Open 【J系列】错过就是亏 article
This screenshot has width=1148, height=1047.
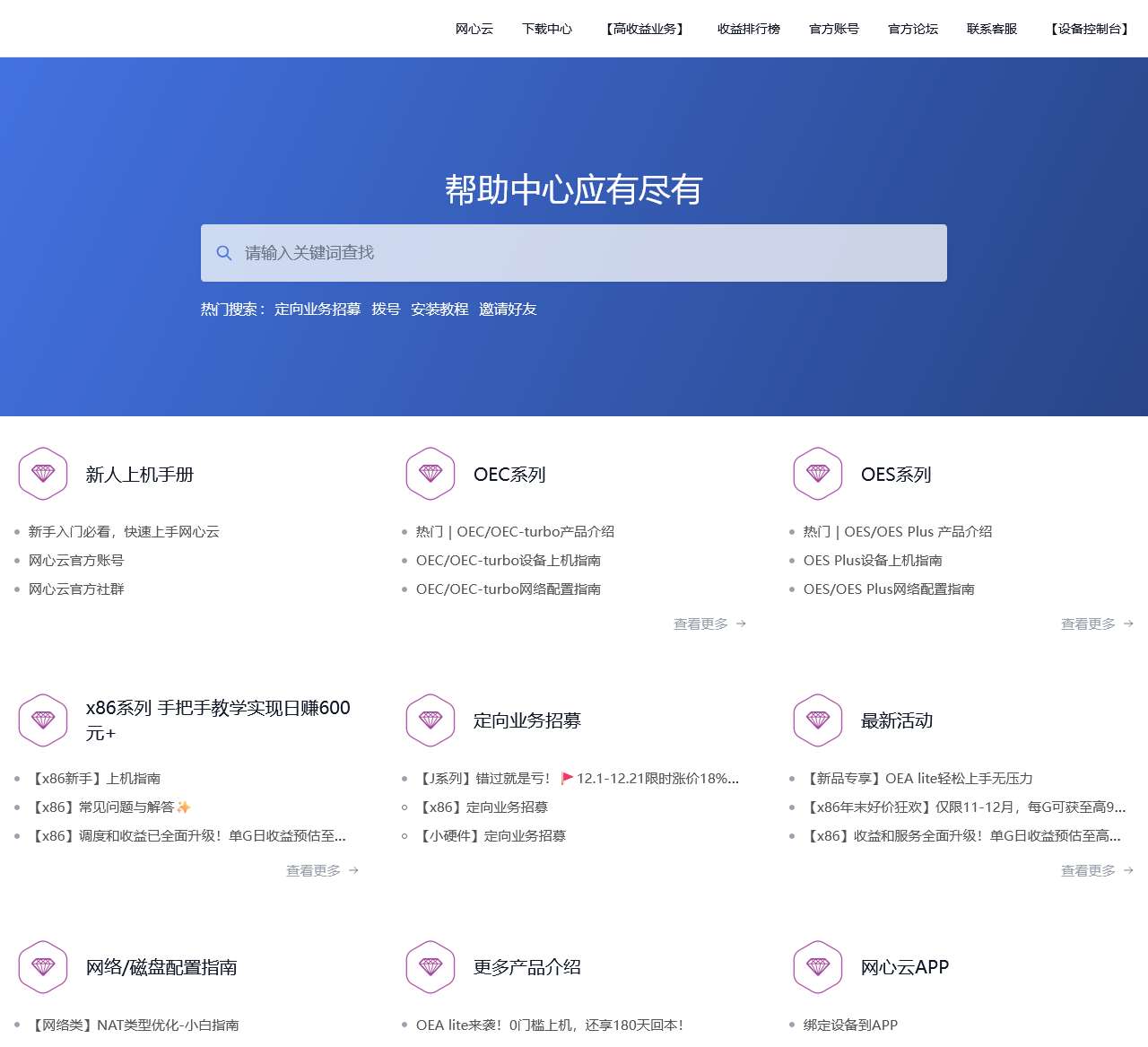[x=578, y=779]
